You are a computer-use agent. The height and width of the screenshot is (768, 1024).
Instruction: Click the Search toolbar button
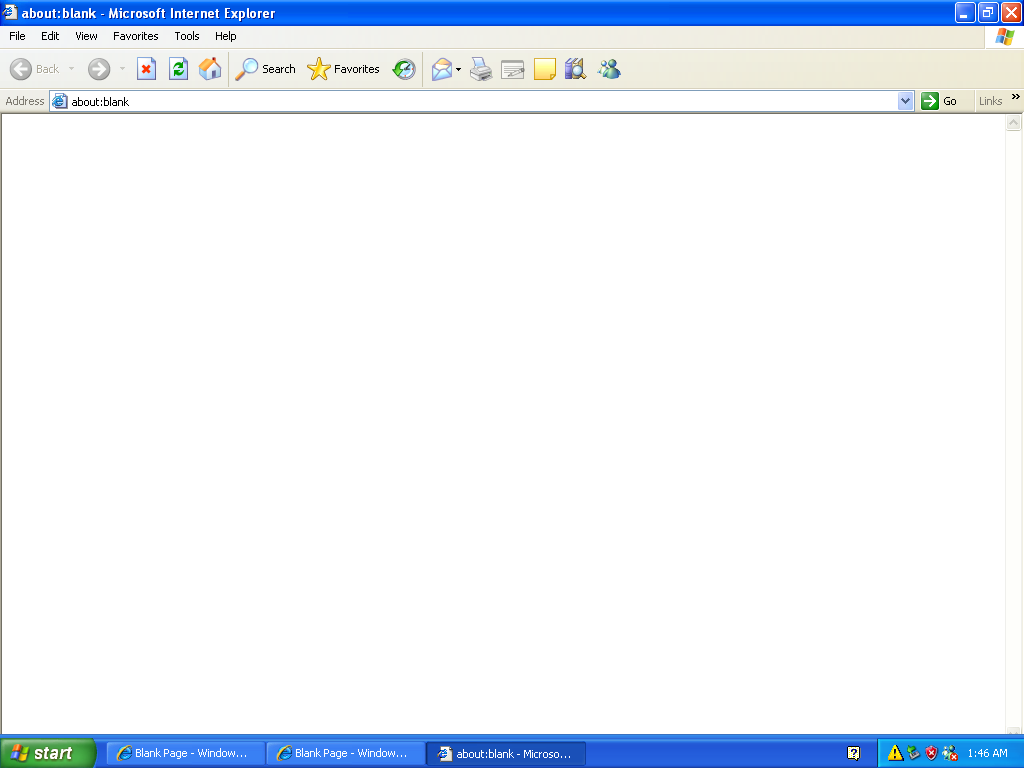[266, 69]
